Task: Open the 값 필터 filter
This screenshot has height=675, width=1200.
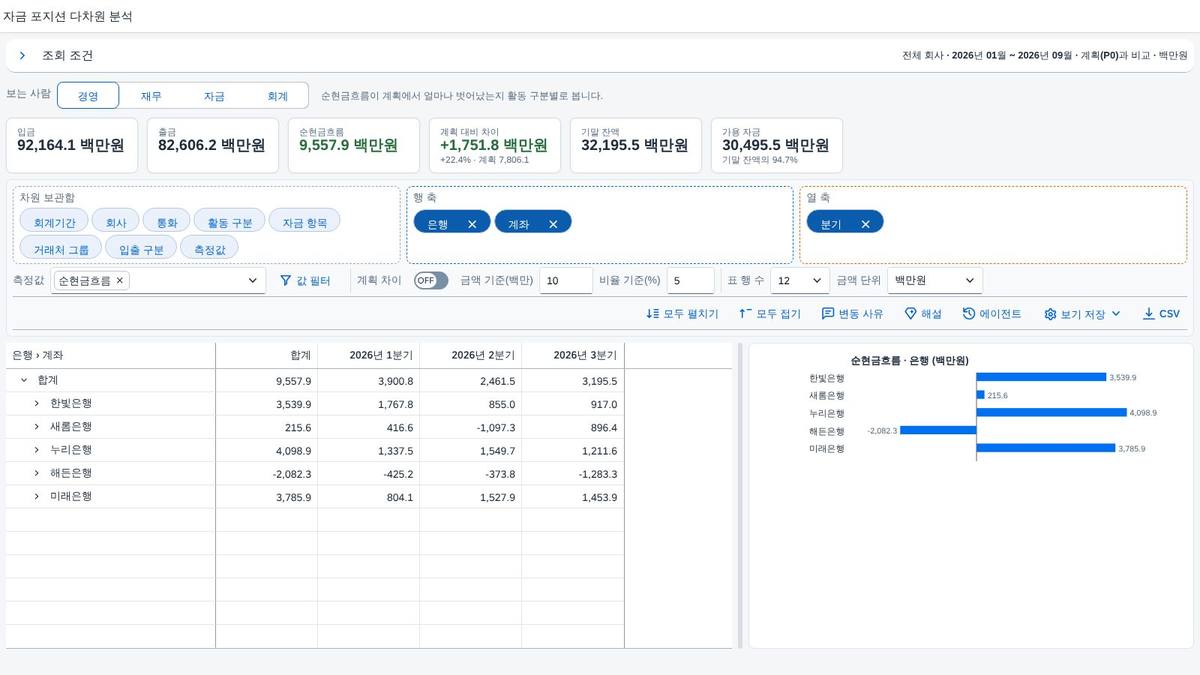Action: pyautogui.click(x=305, y=281)
